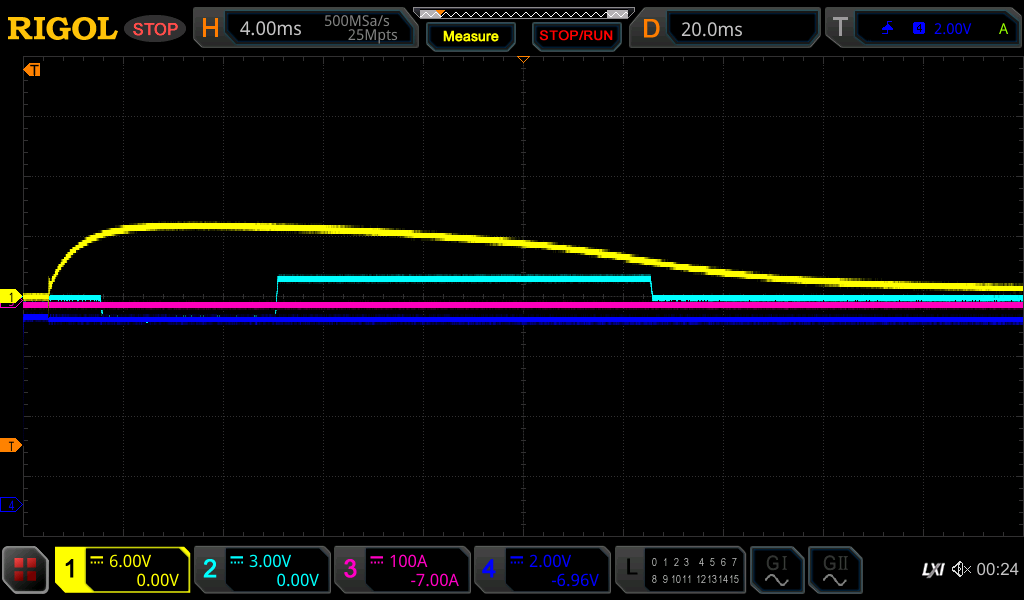This screenshot has width=1024, height=600.
Task: Open the GI signal generator
Action: click(776, 570)
